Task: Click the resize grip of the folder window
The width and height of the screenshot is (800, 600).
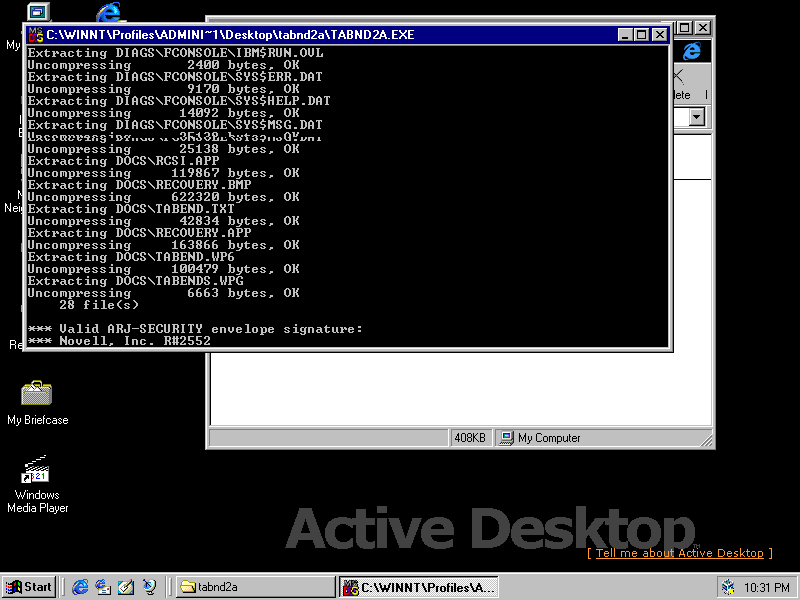Action: (x=706, y=439)
